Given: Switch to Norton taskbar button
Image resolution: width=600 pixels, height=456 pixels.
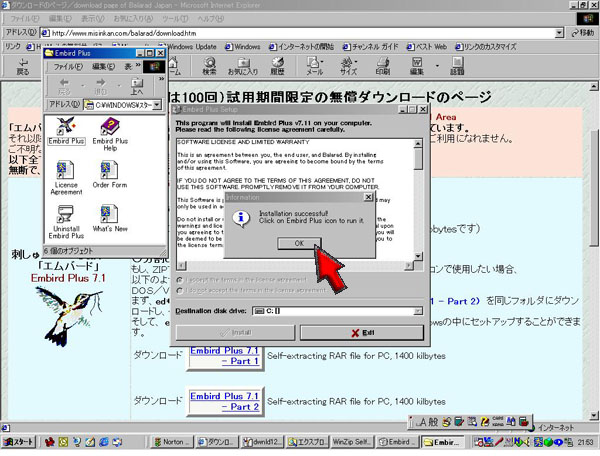Looking at the screenshot, I should click(172, 442).
